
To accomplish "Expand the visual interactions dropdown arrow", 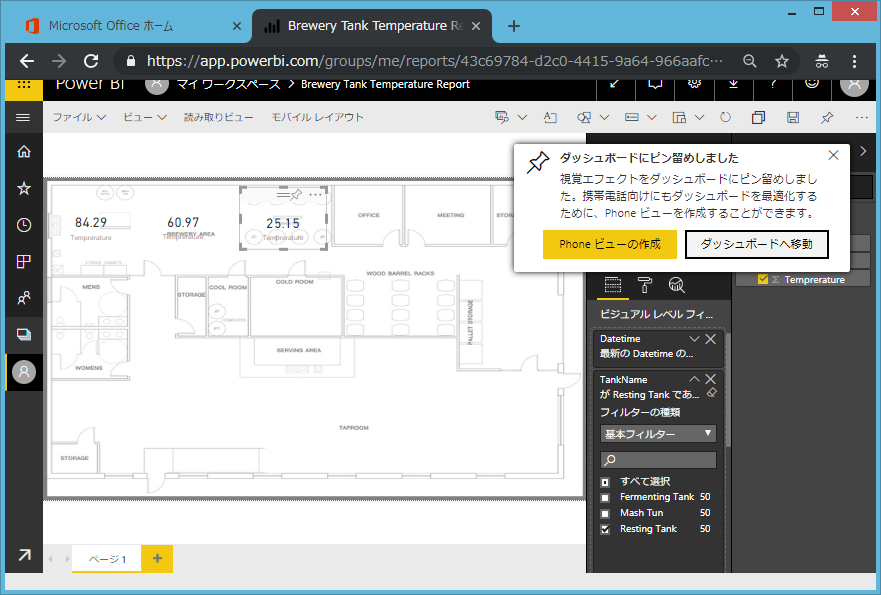I will (700, 117).
